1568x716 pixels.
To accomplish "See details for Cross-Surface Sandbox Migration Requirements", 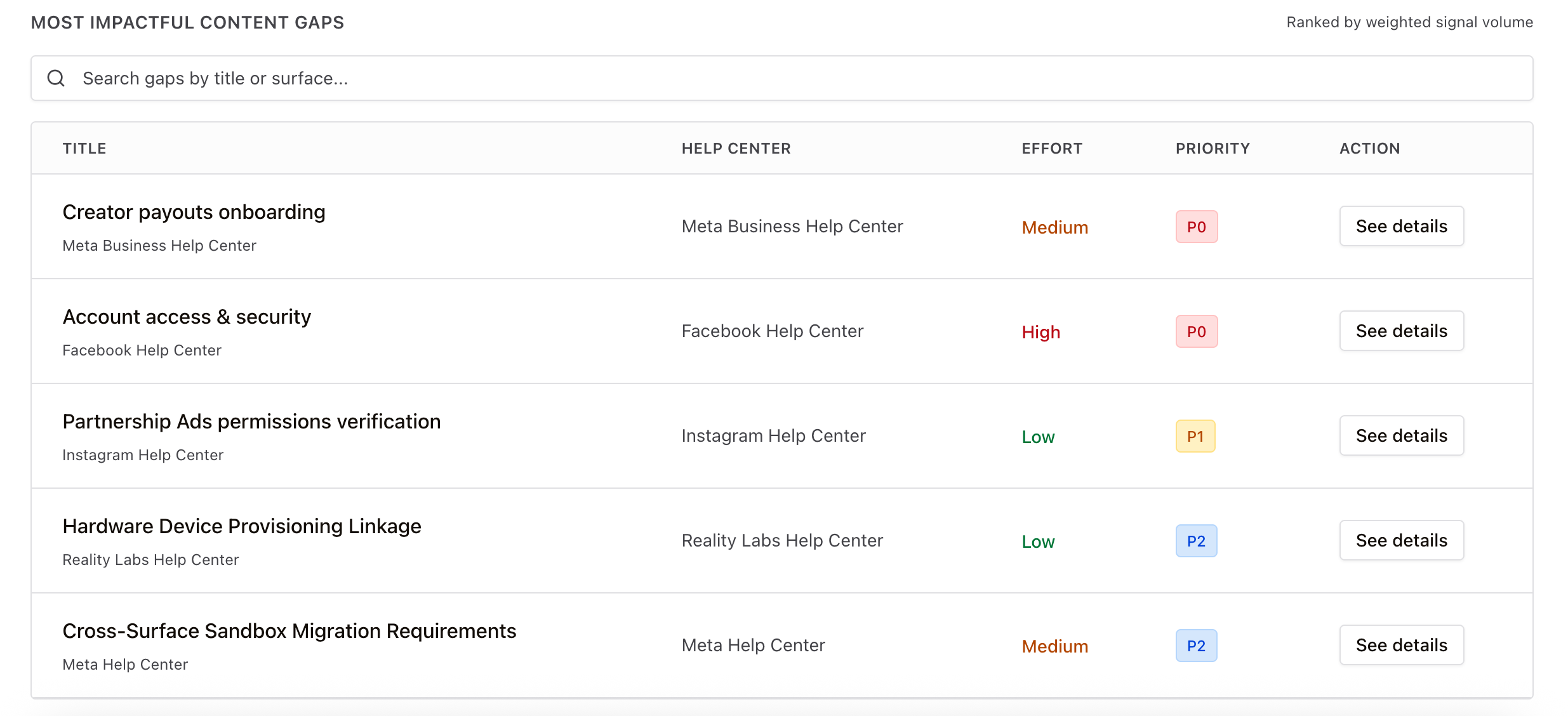I will pos(1402,645).
